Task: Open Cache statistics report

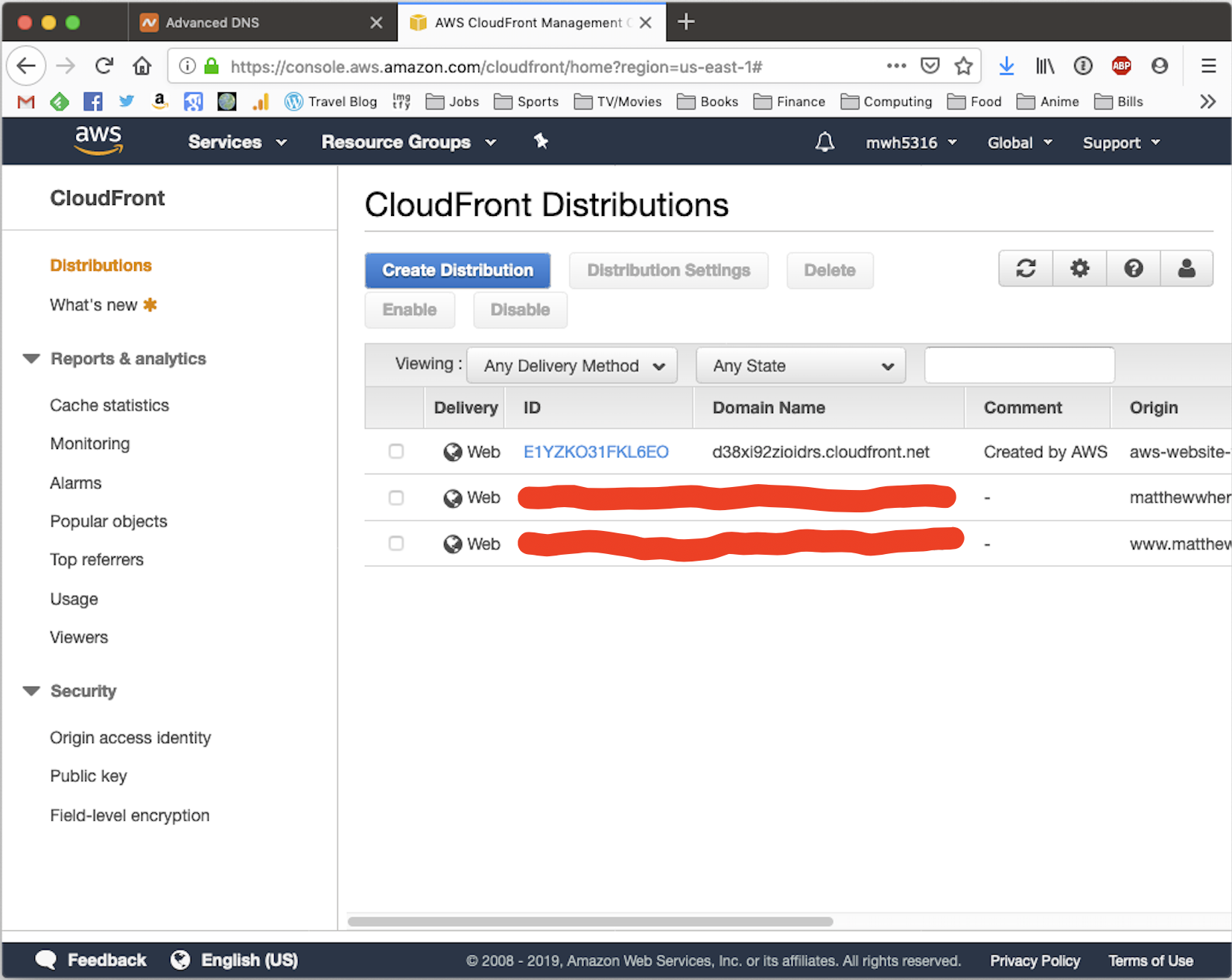Action: [109, 405]
